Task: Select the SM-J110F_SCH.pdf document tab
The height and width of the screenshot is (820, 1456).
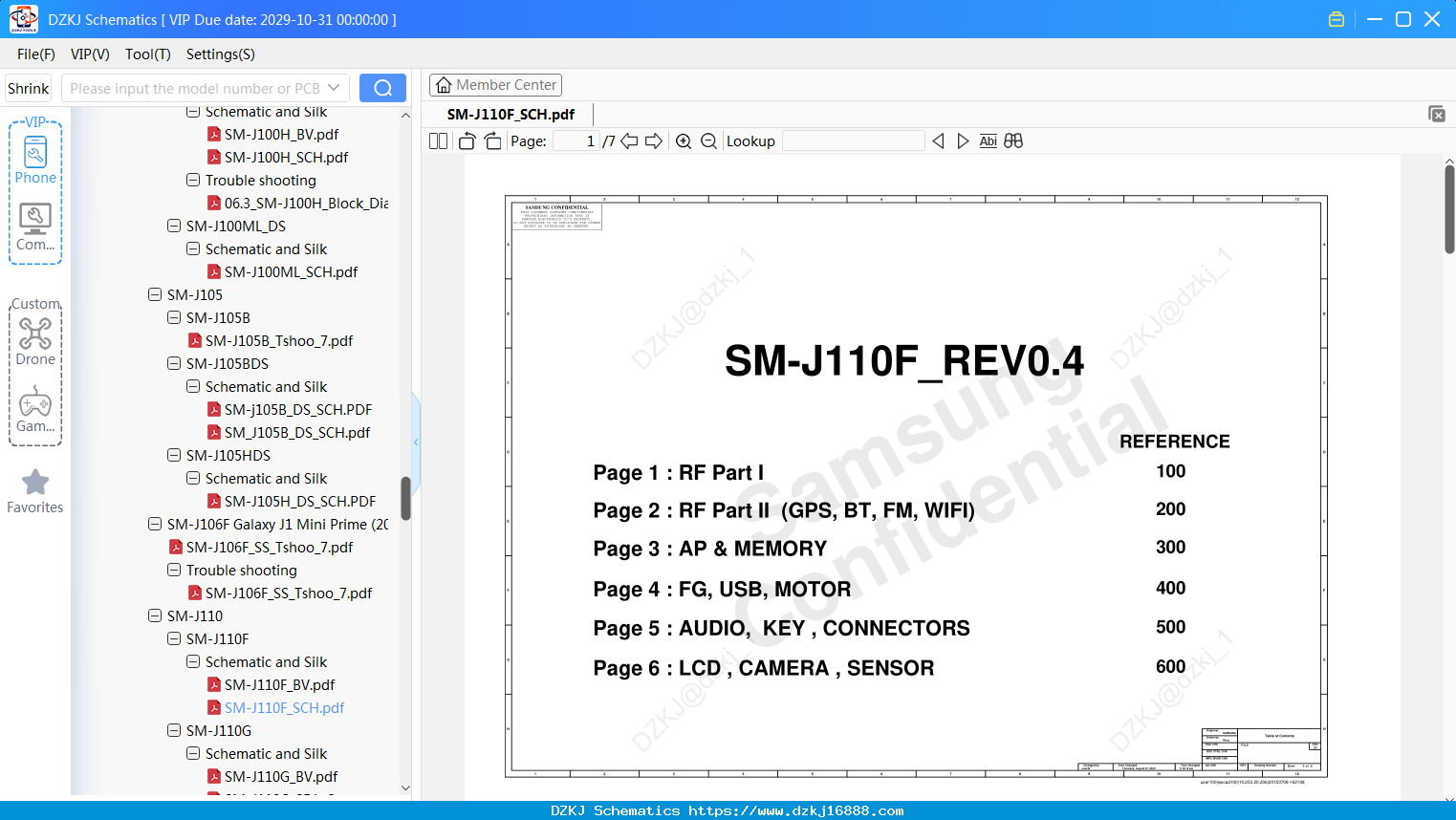Action: coord(511,114)
